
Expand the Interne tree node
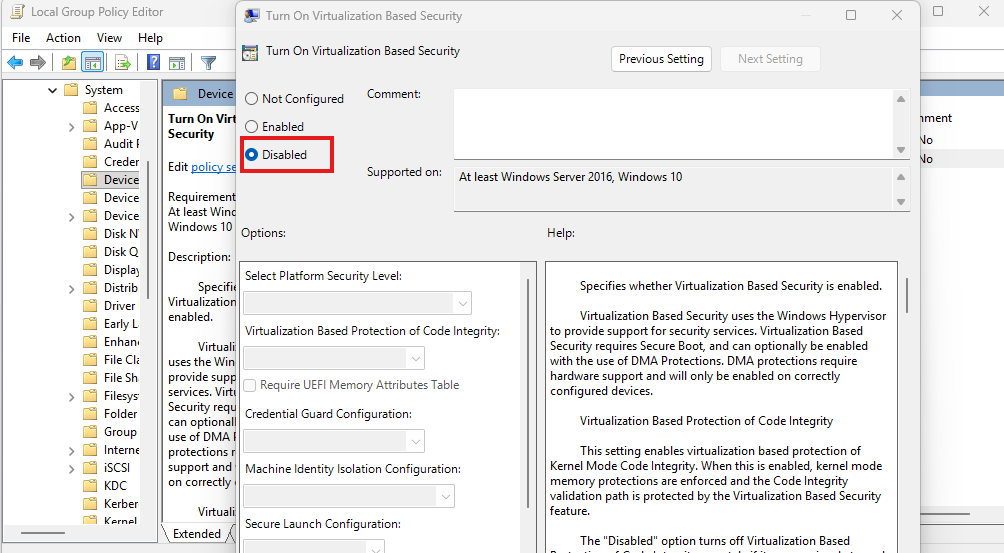click(x=71, y=451)
